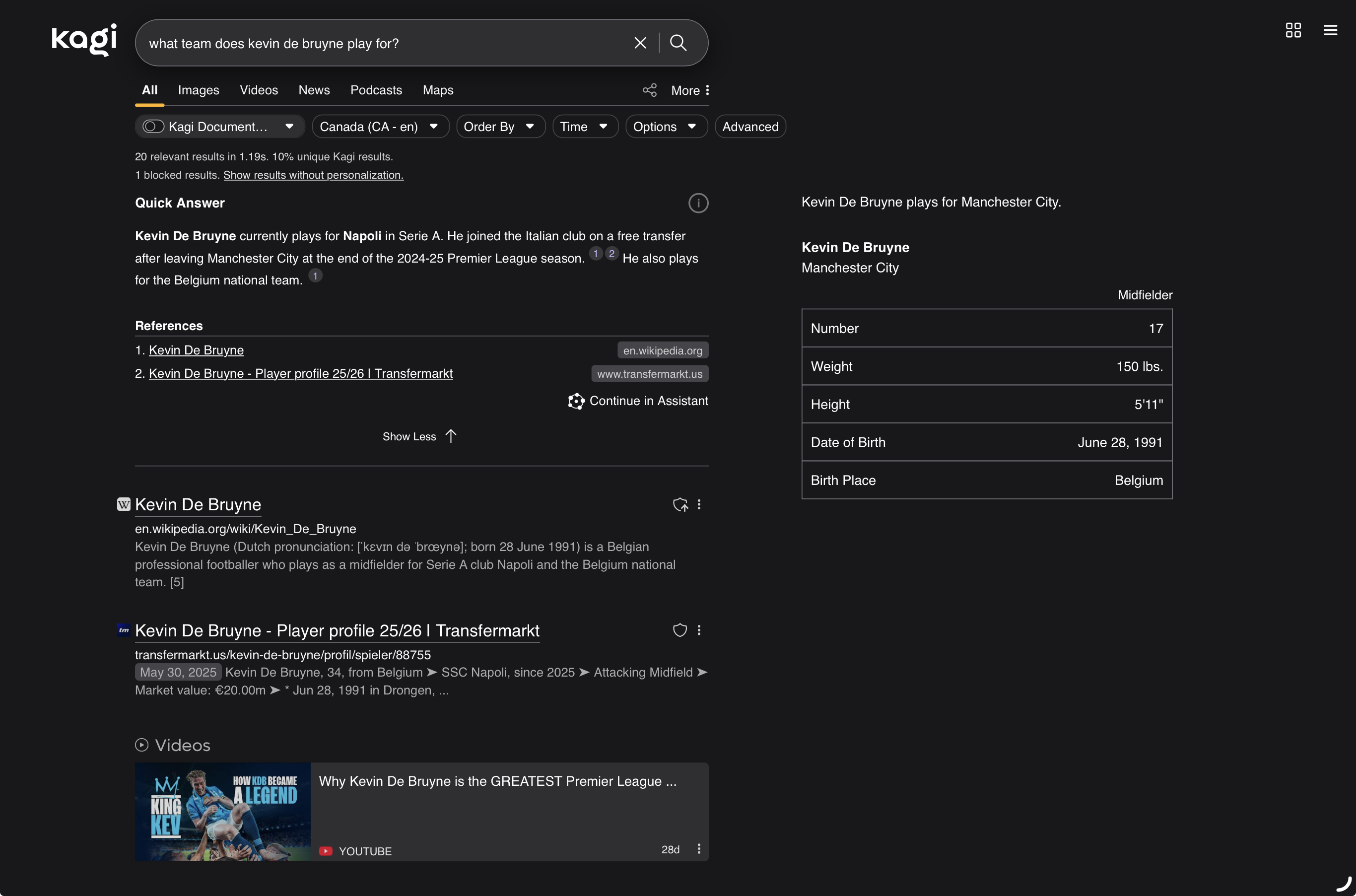The image size is (1356, 896).
Task: Open the Order By dropdown
Action: click(x=500, y=126)
